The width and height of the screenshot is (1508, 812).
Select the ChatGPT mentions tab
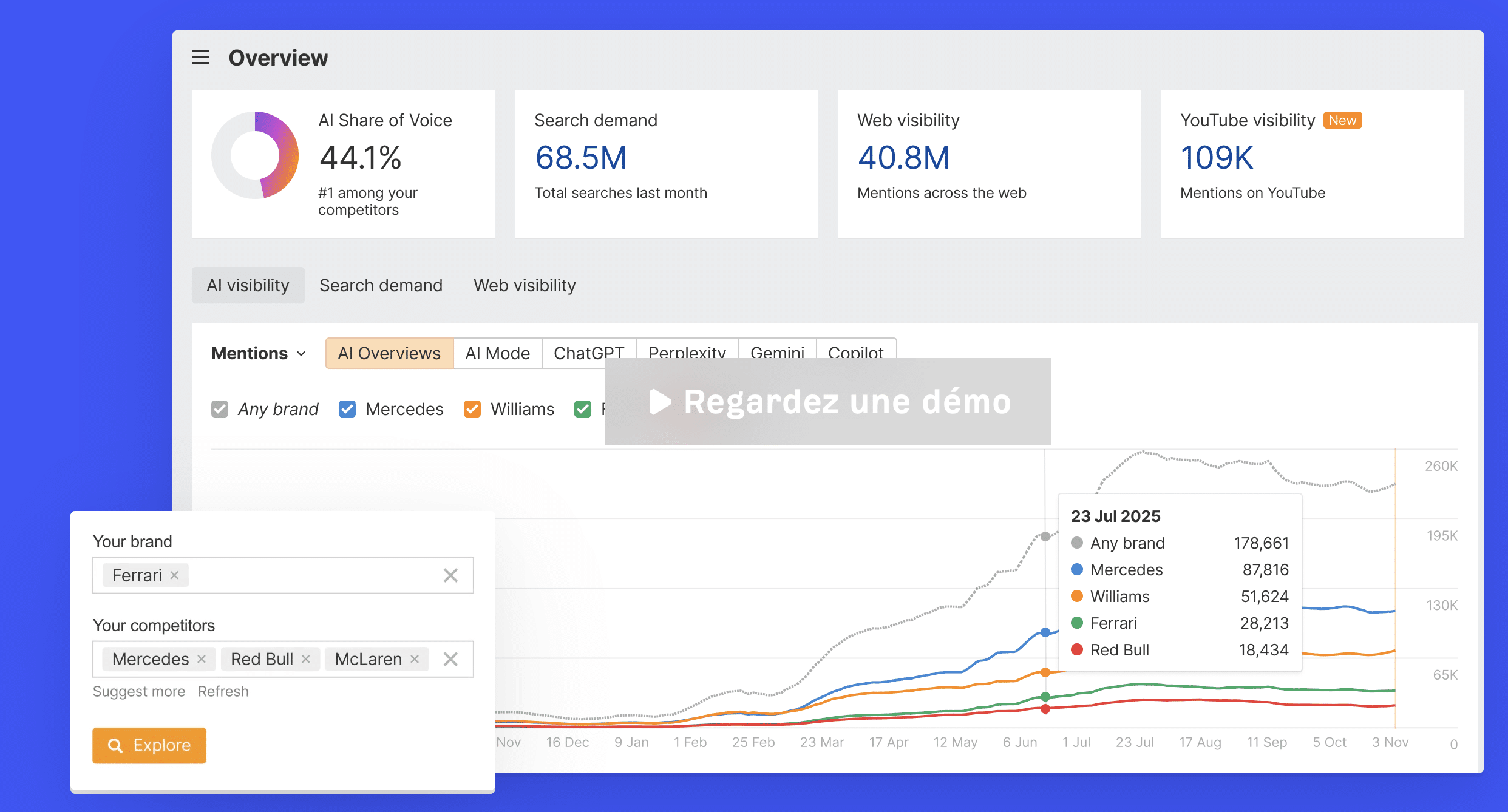pos(588,353)
